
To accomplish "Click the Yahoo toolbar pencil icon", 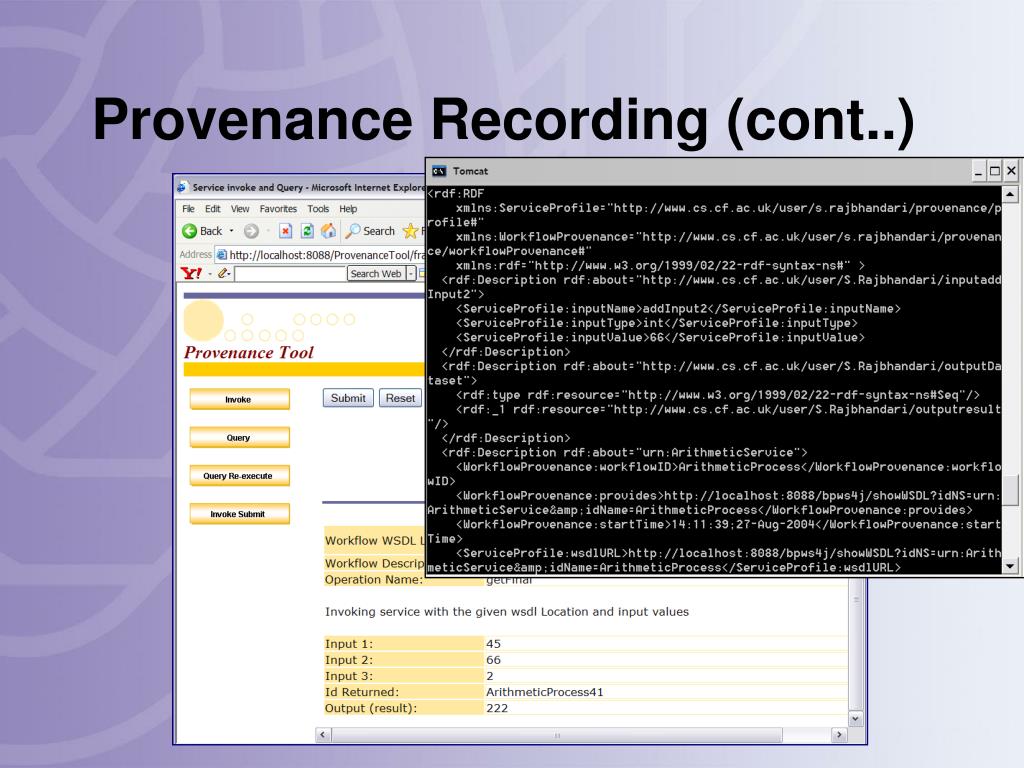I will pyautogui.click(x=223, y=274).
